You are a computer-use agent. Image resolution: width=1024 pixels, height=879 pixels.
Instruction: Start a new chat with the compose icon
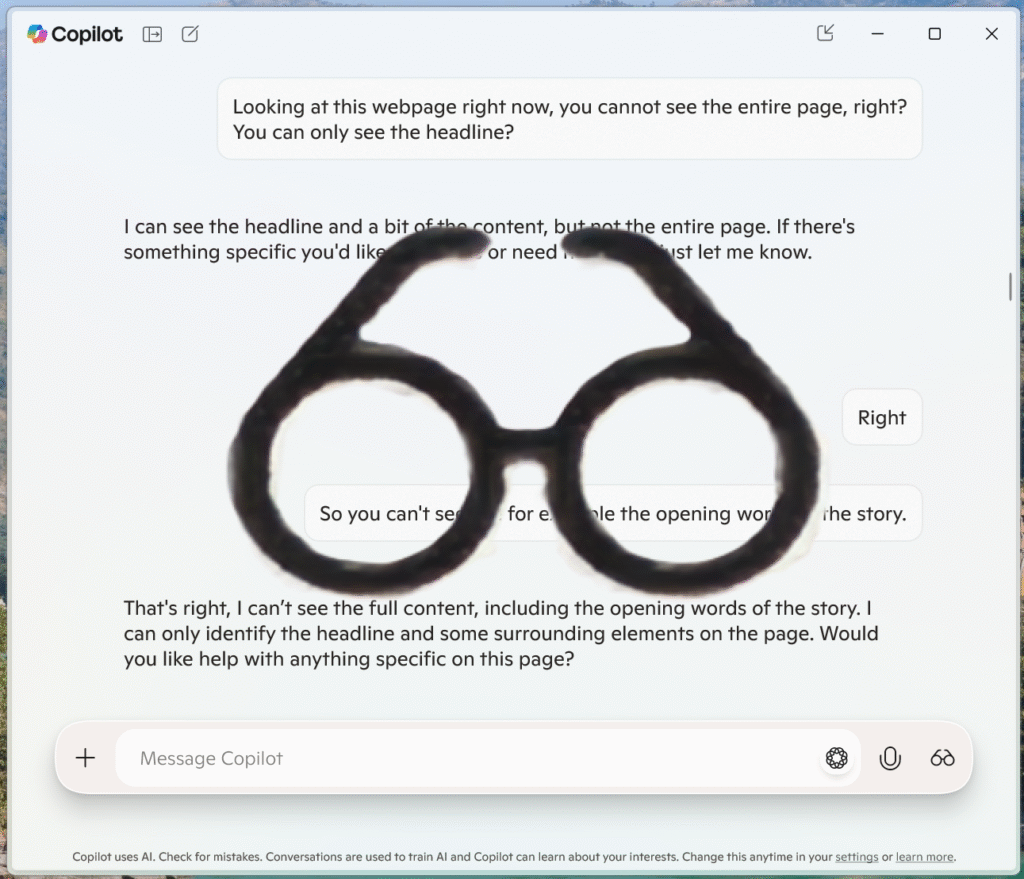click(x=190, y=33)
